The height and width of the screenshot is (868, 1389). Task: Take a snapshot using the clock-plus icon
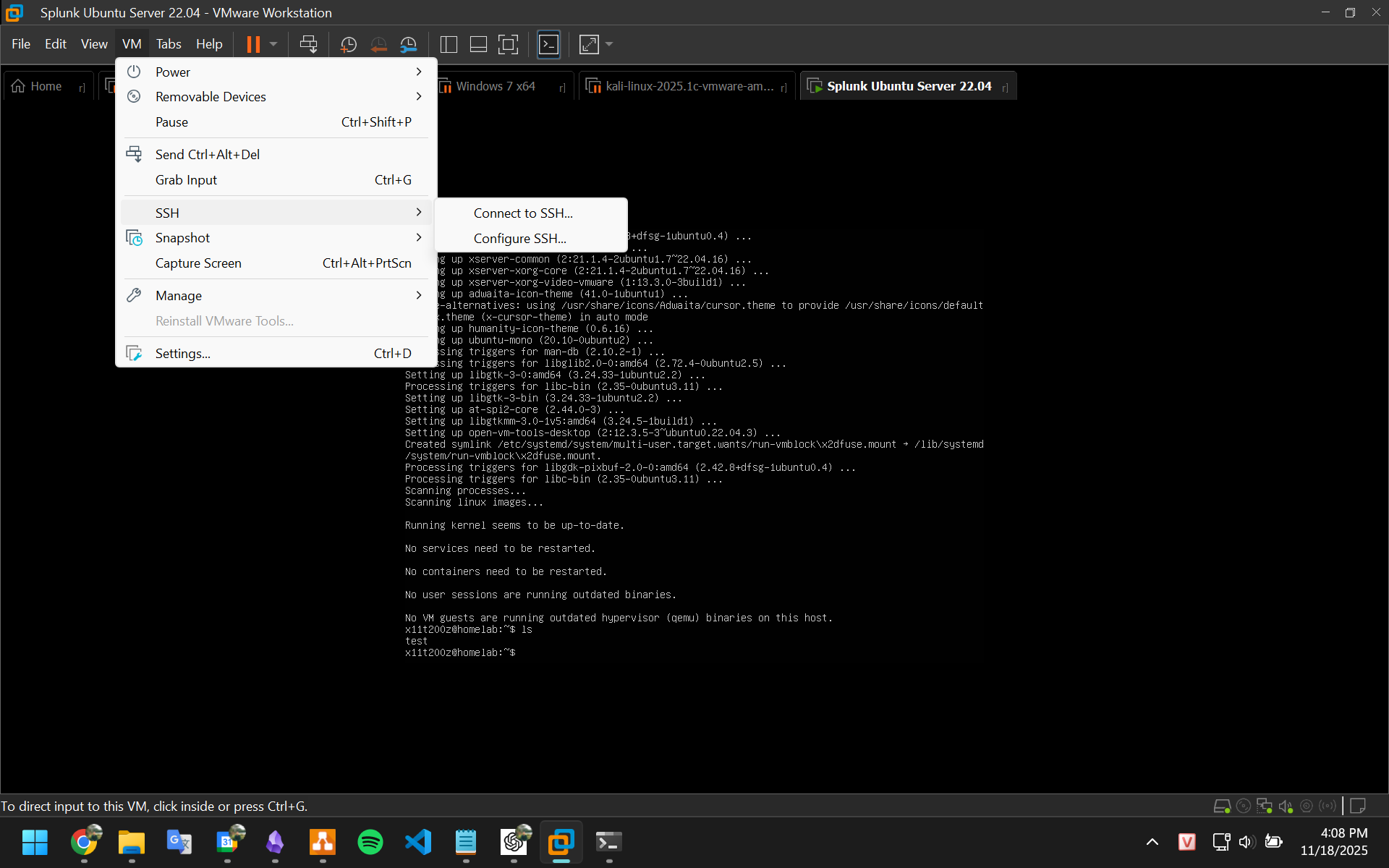(x=348, y=44)
